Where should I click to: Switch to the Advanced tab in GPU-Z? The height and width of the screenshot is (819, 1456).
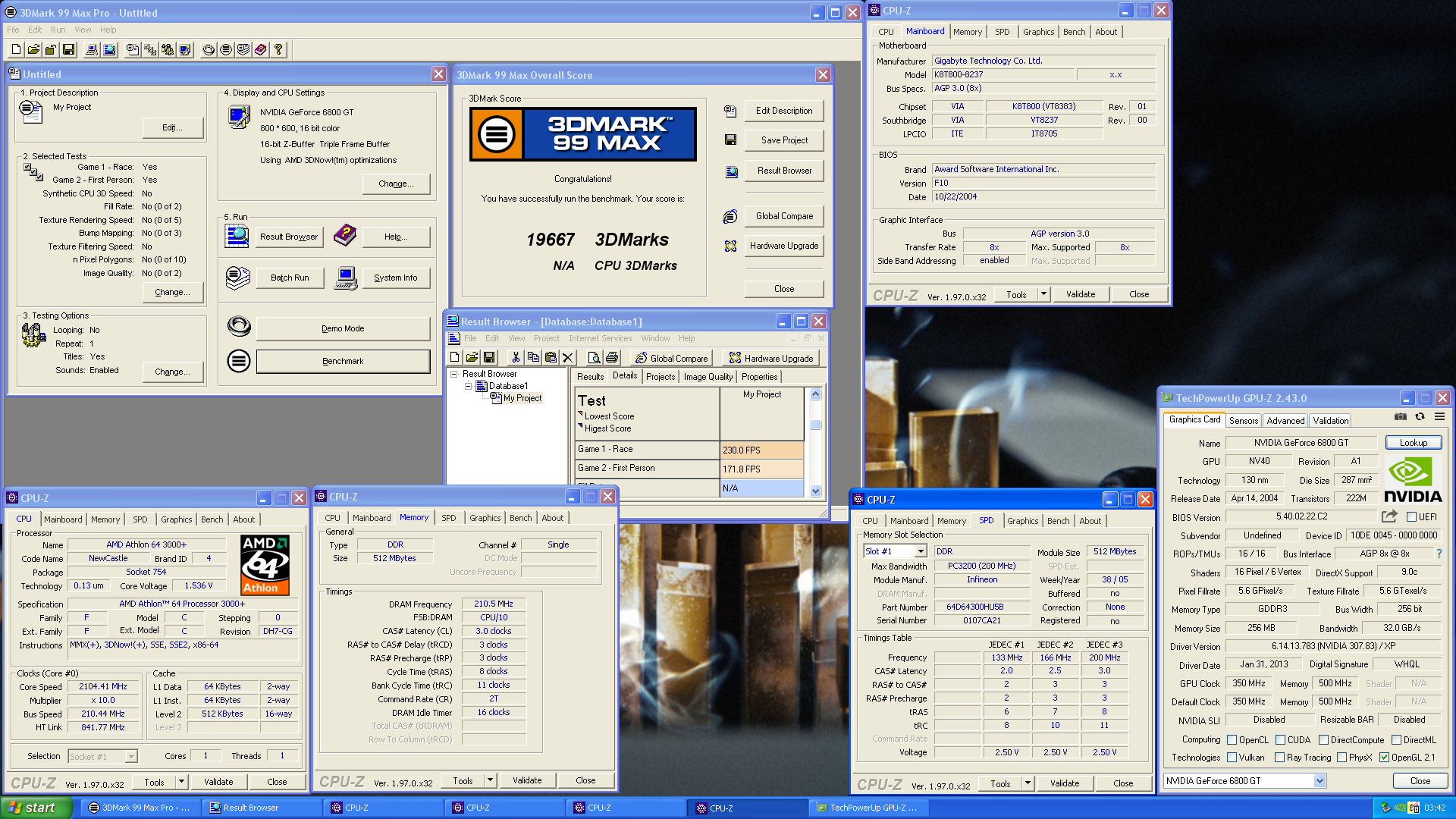1285,421
